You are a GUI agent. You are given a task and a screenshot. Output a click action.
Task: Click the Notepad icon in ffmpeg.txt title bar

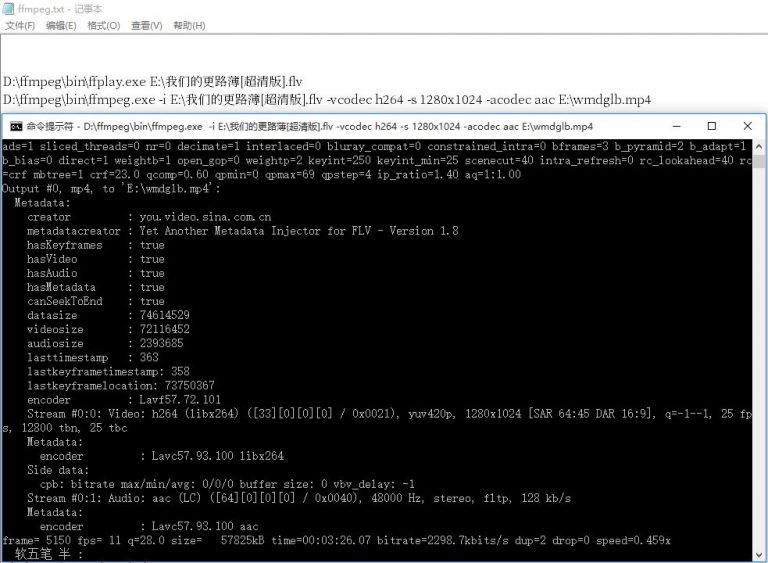pos(8,8)
